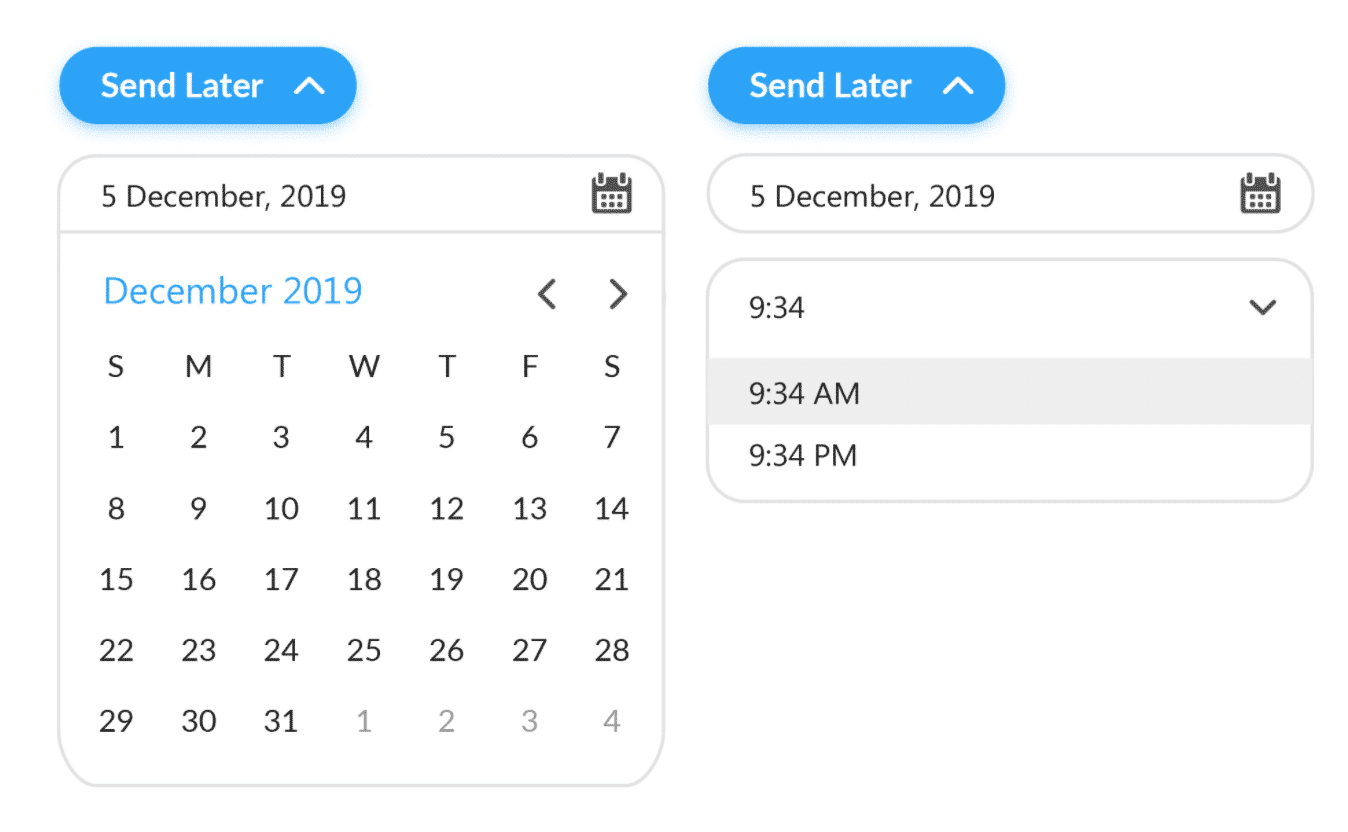Click the December 2019 month heading

click(232, 291)
